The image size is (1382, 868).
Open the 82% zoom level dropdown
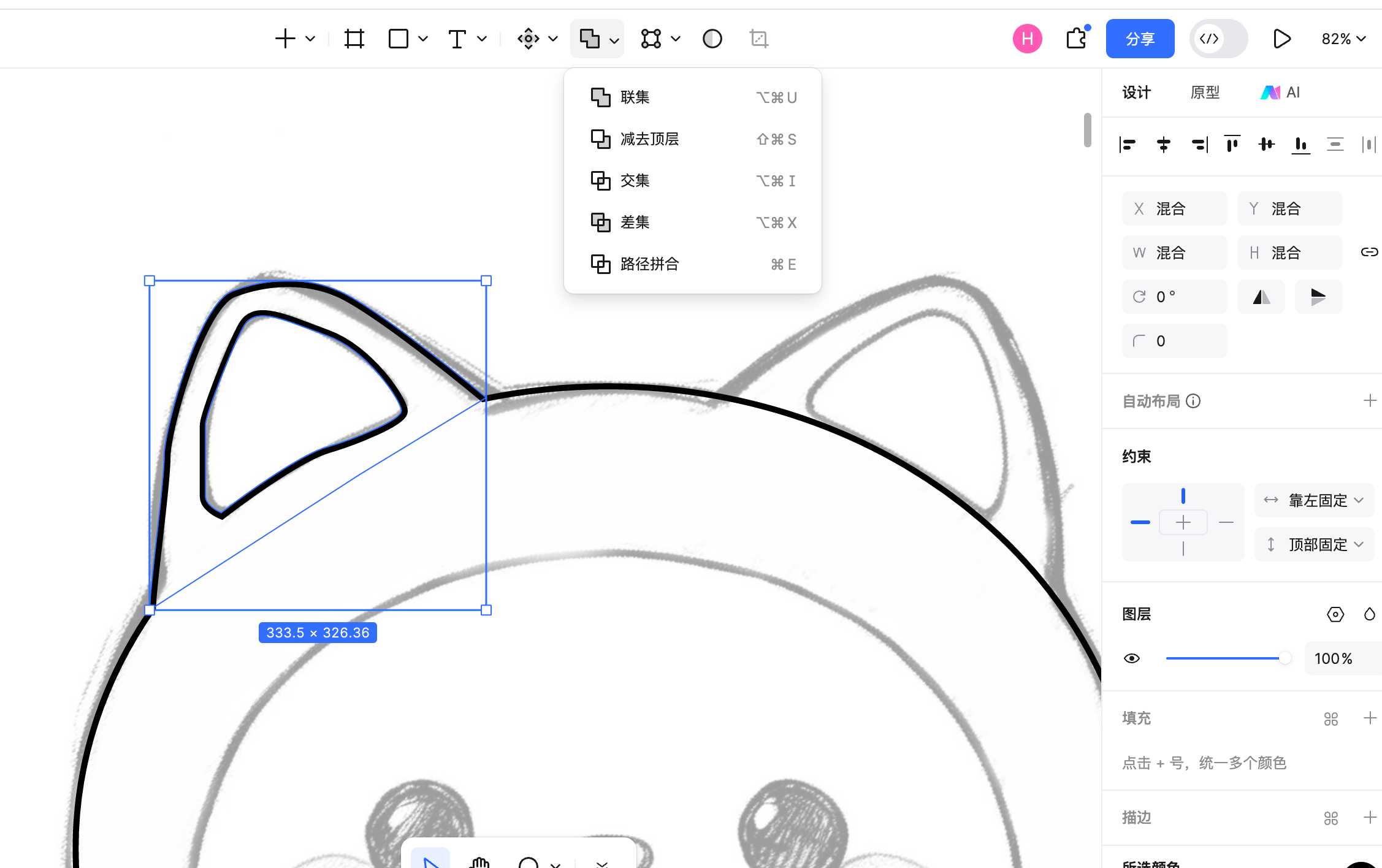1343,39
